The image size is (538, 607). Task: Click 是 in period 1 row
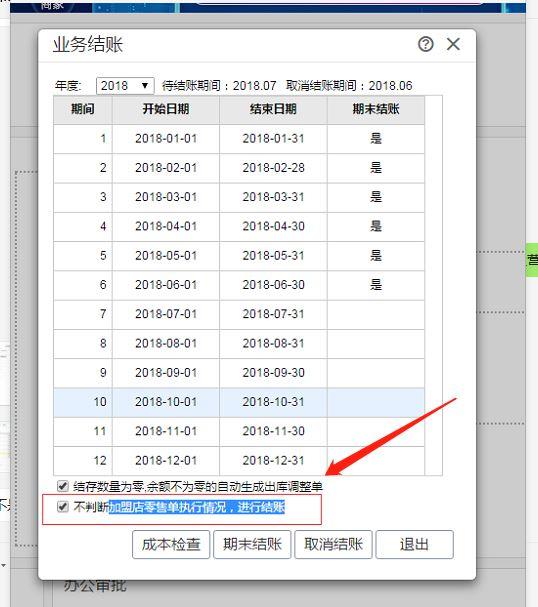[376, 139]
